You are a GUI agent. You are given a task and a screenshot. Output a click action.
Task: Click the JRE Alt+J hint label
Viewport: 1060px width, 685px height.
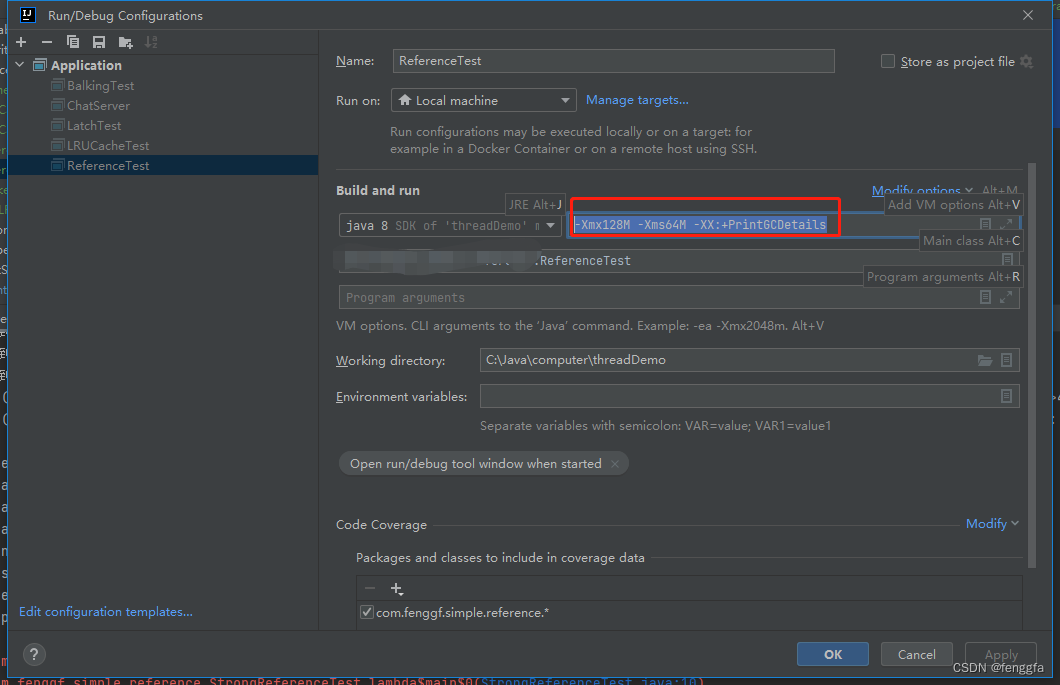[535, 204]
